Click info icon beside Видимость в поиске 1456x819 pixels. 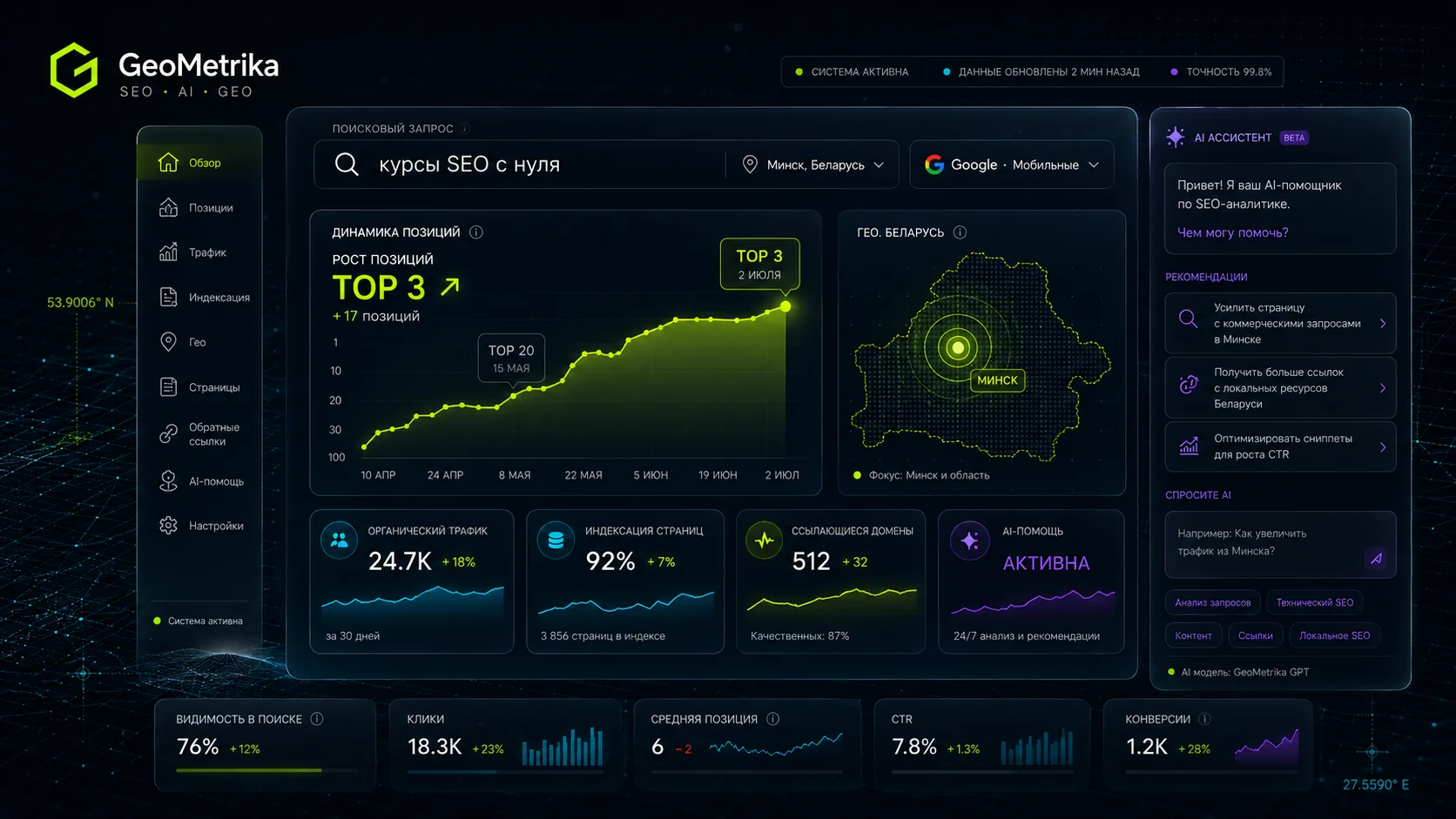[x=317, y=719]
